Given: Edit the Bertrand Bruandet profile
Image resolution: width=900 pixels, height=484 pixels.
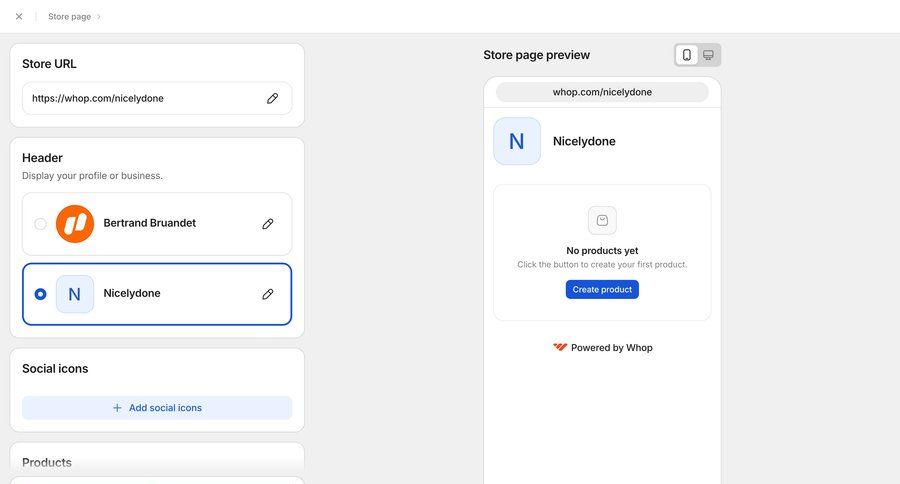Looking at the screenshot, I should click(267, 224).
